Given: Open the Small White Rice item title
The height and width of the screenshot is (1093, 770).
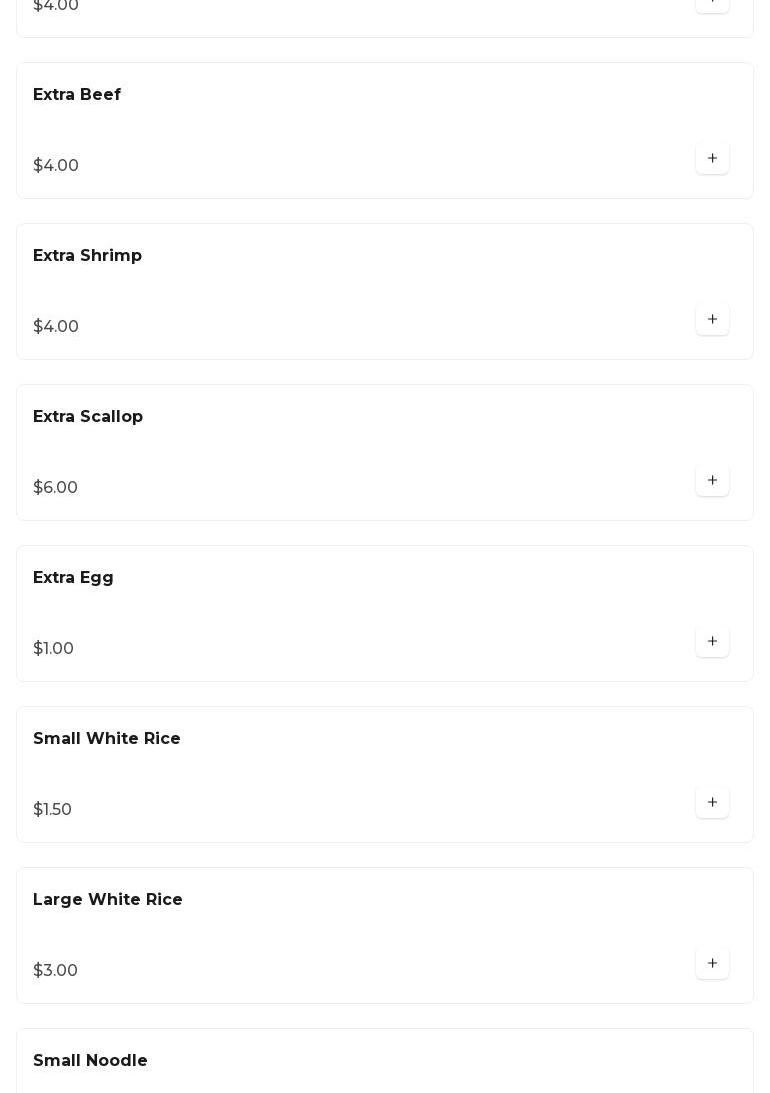Looking at the screenshot, I should click(106, 739).
